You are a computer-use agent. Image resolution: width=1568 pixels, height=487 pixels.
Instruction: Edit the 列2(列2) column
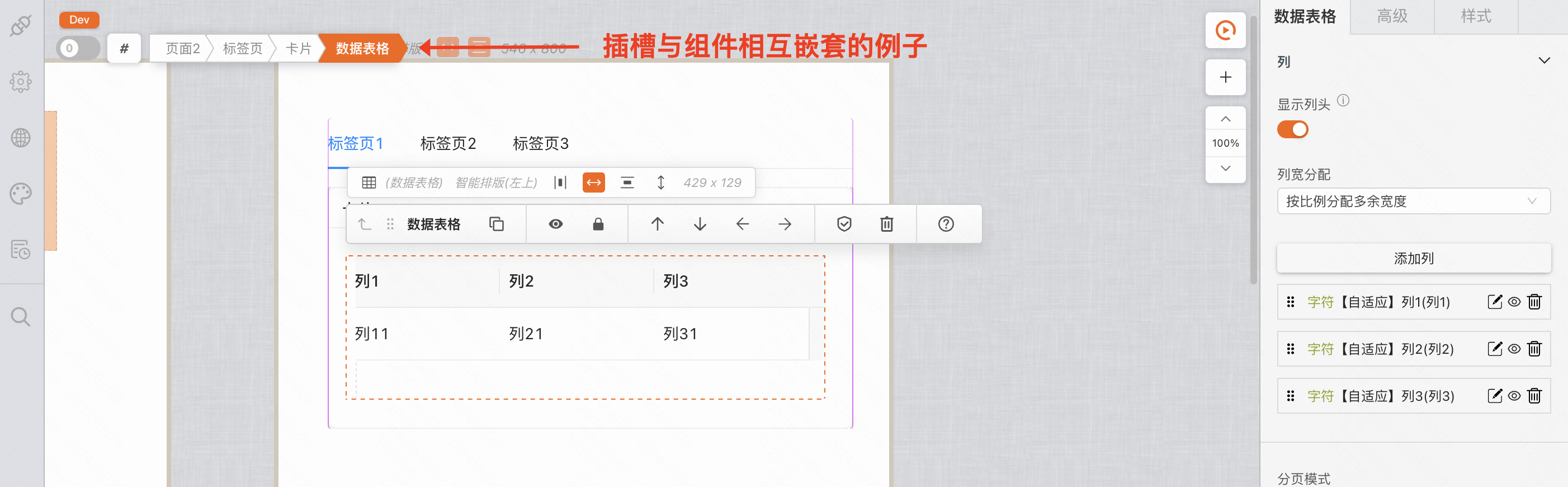point(1494,349)
